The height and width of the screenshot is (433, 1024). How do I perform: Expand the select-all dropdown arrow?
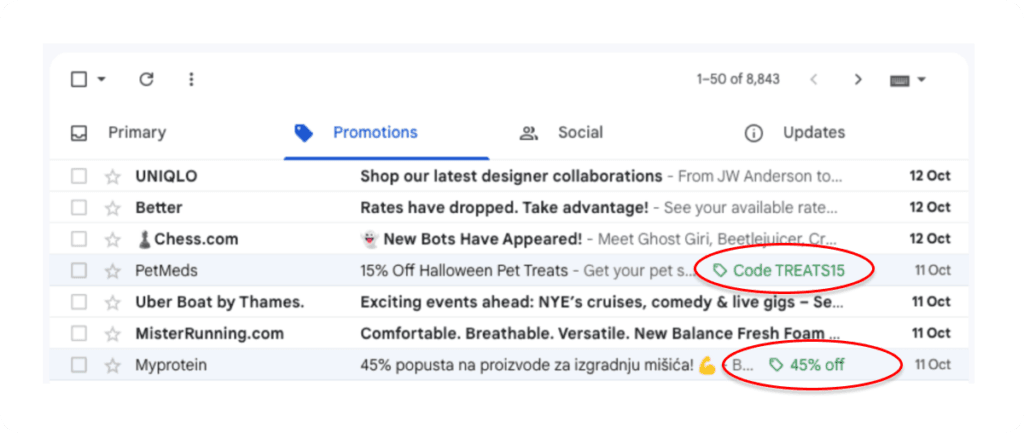(102, 80)
